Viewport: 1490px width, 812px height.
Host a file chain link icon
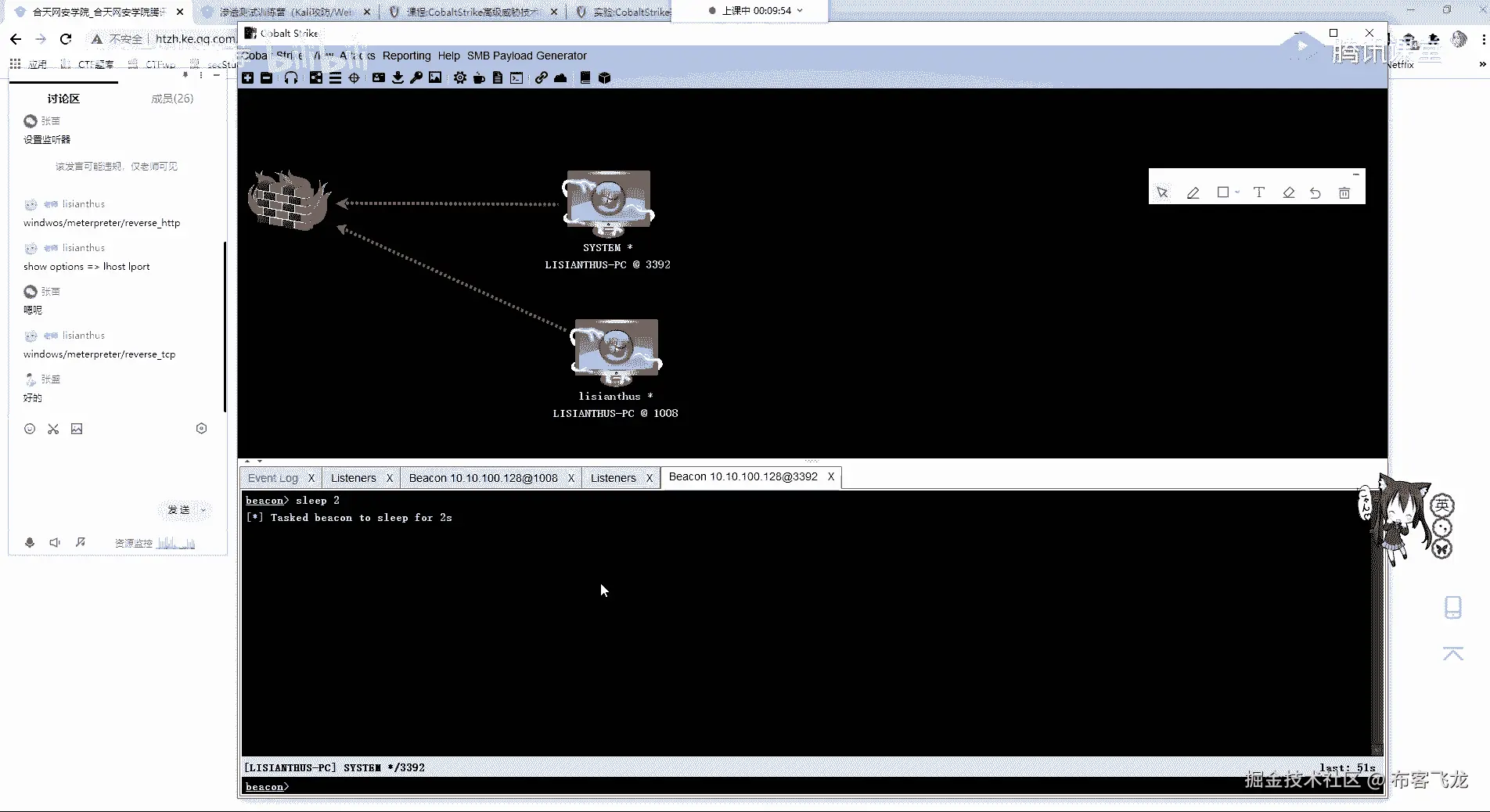click(542, 77)
